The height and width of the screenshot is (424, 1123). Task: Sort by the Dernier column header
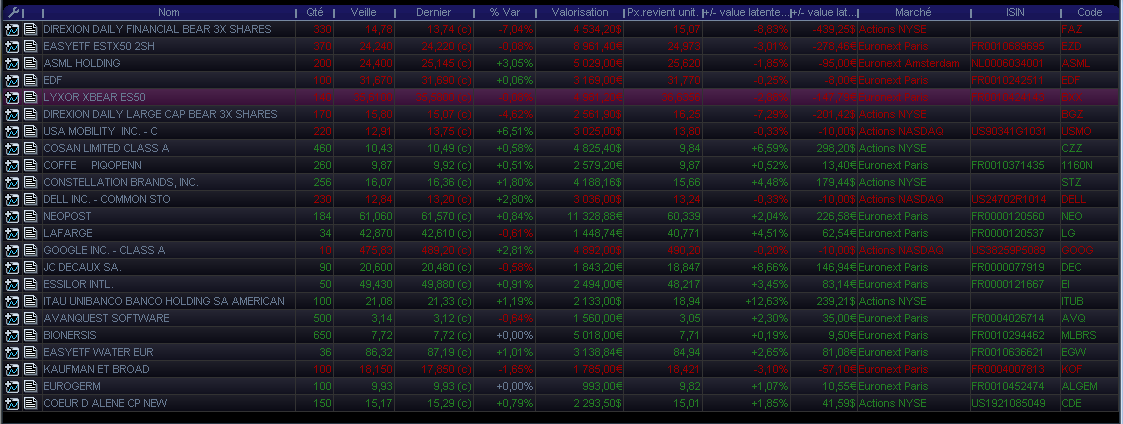point(434,13)
